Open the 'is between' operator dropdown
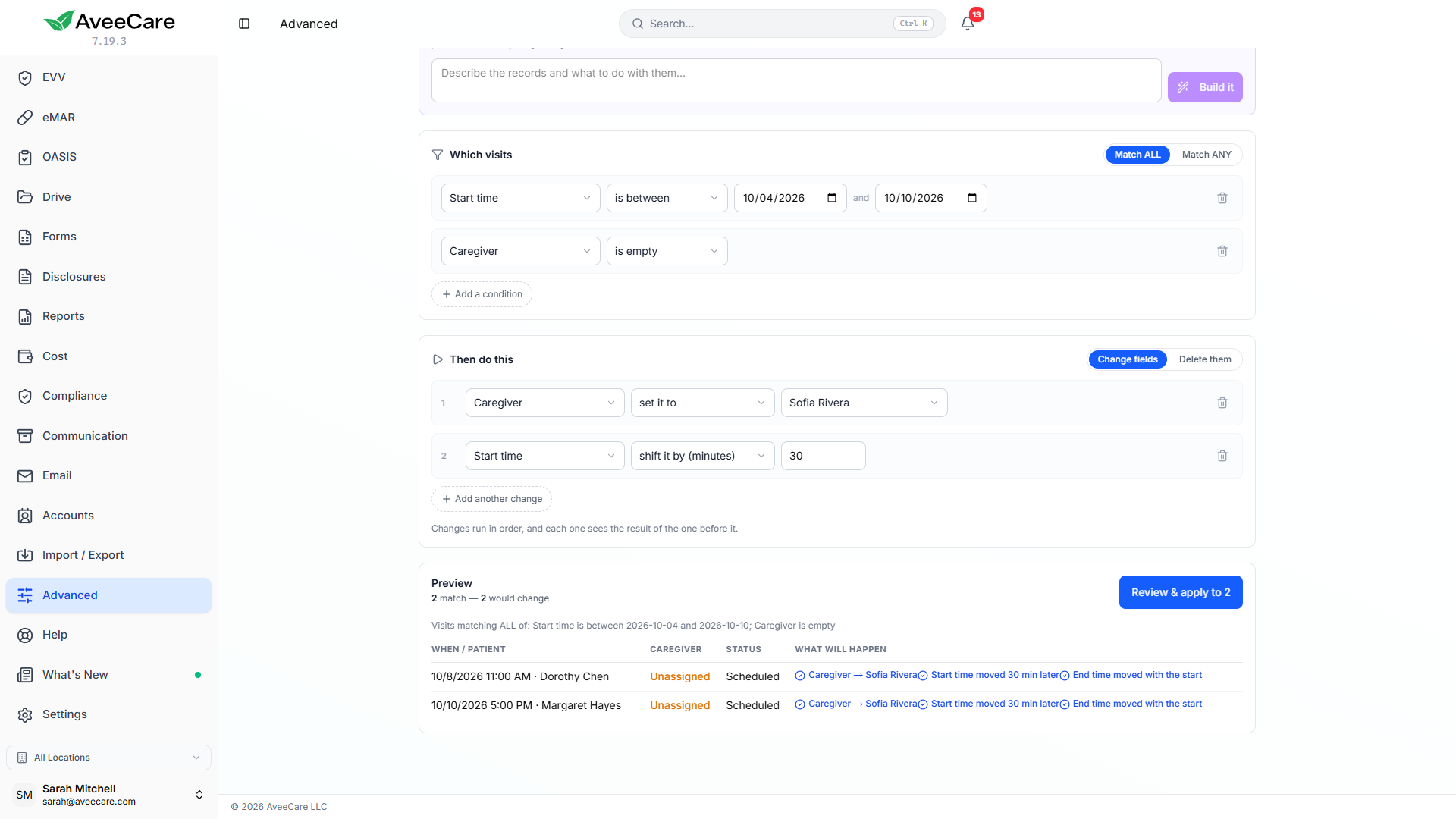Image resolution: width=1456 pixels, height=819 pixels. [x=667, y=198]
